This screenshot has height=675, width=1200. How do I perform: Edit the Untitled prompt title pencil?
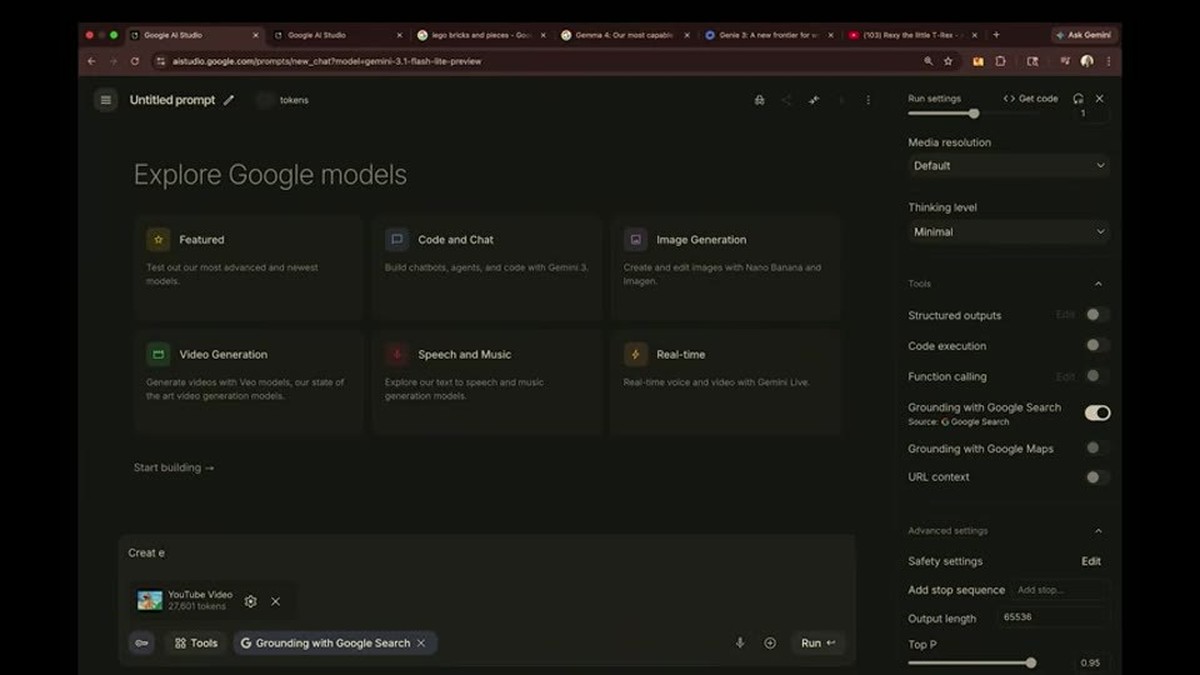tap(229, 100)
